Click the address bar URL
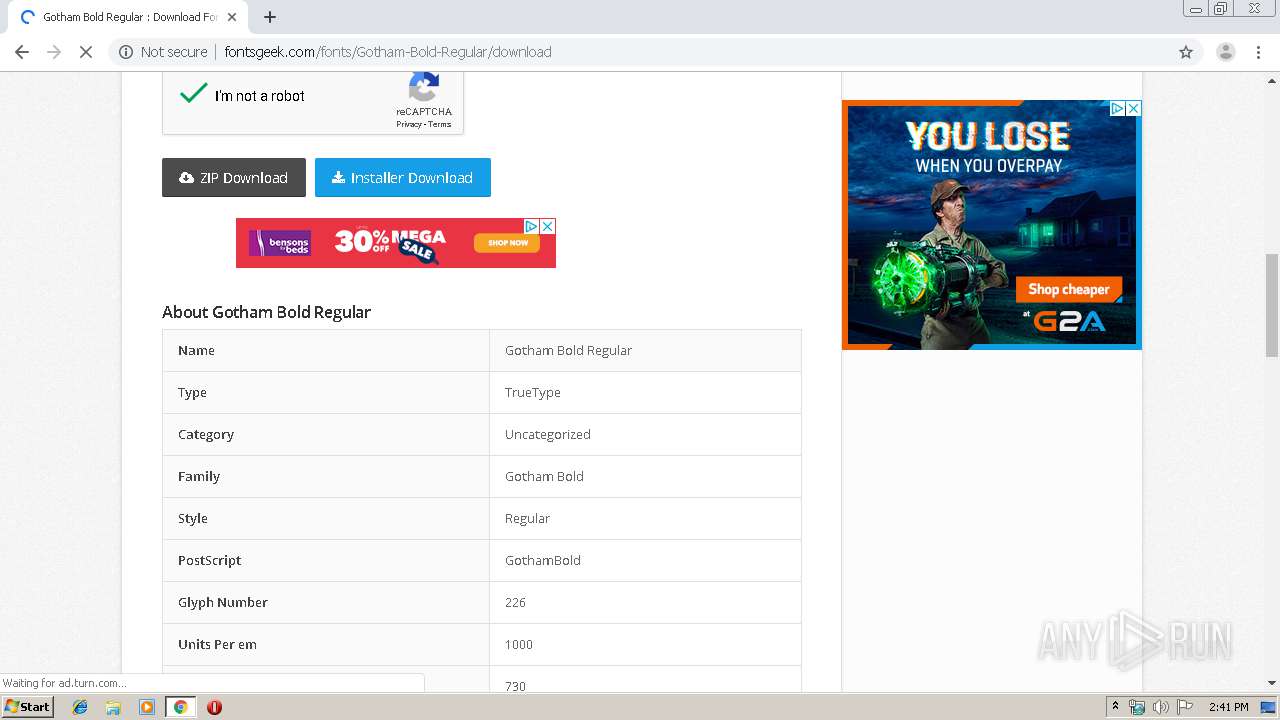1280x720 pixels. (x=388, y=52)
